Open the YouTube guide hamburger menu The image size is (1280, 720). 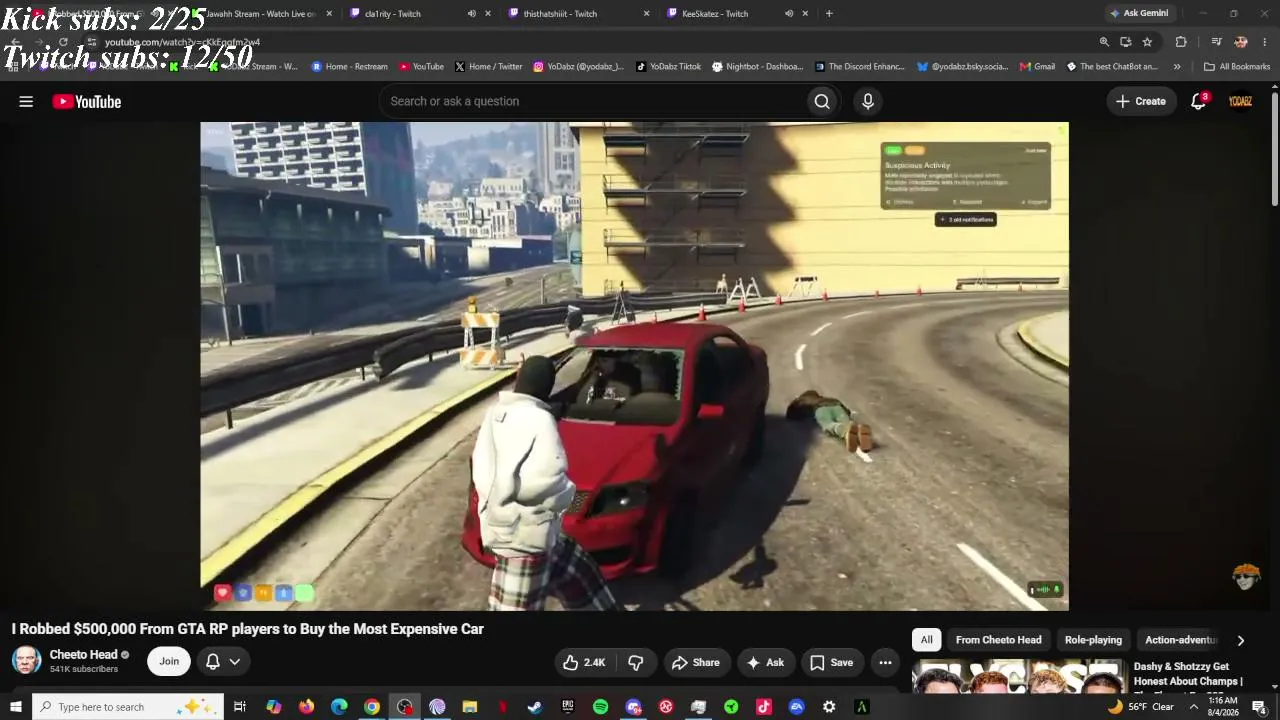coord(26,101)
